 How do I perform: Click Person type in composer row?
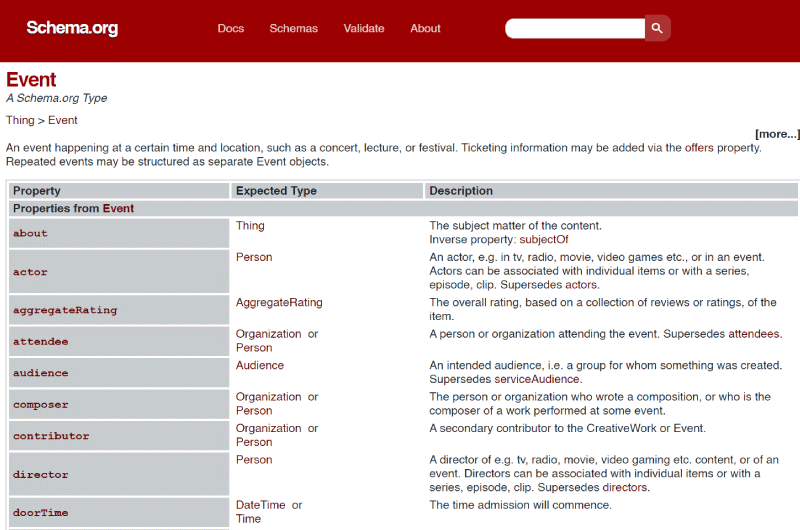pyautogui.click(x=254, y=411)
